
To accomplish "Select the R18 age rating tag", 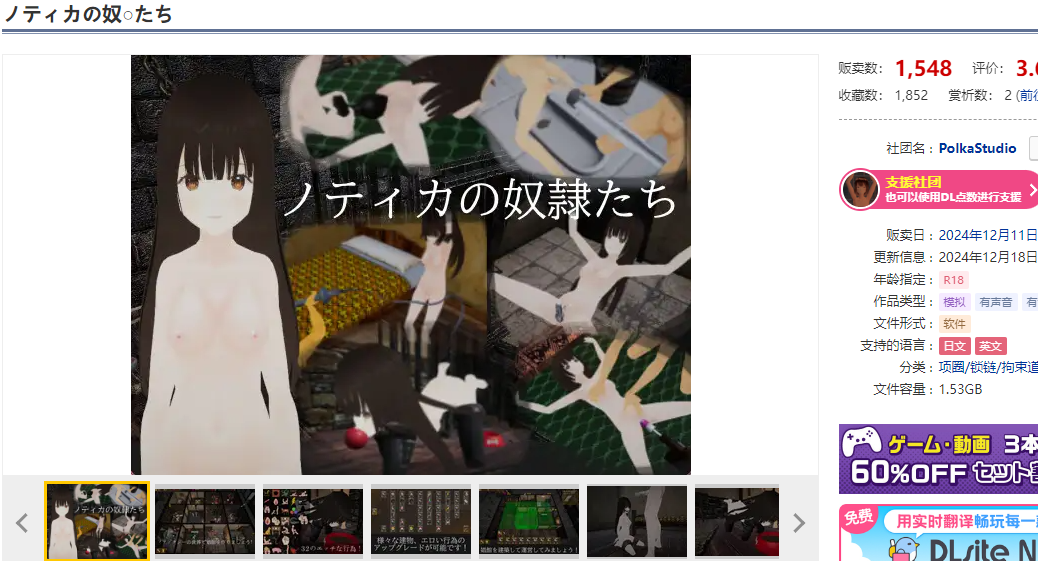I will point(953,280).
